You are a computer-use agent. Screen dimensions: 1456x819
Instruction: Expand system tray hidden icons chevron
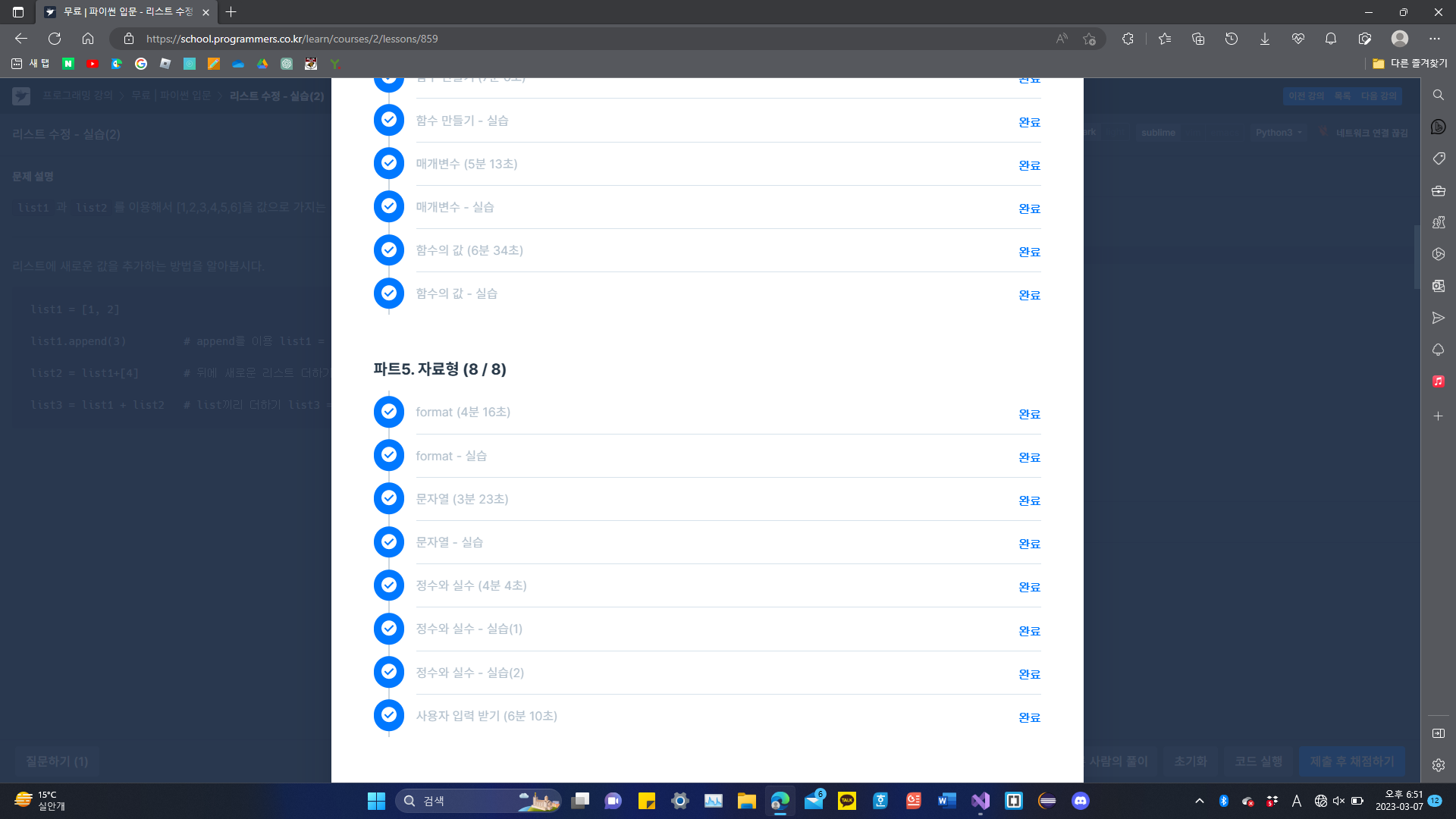point(1199,801)
